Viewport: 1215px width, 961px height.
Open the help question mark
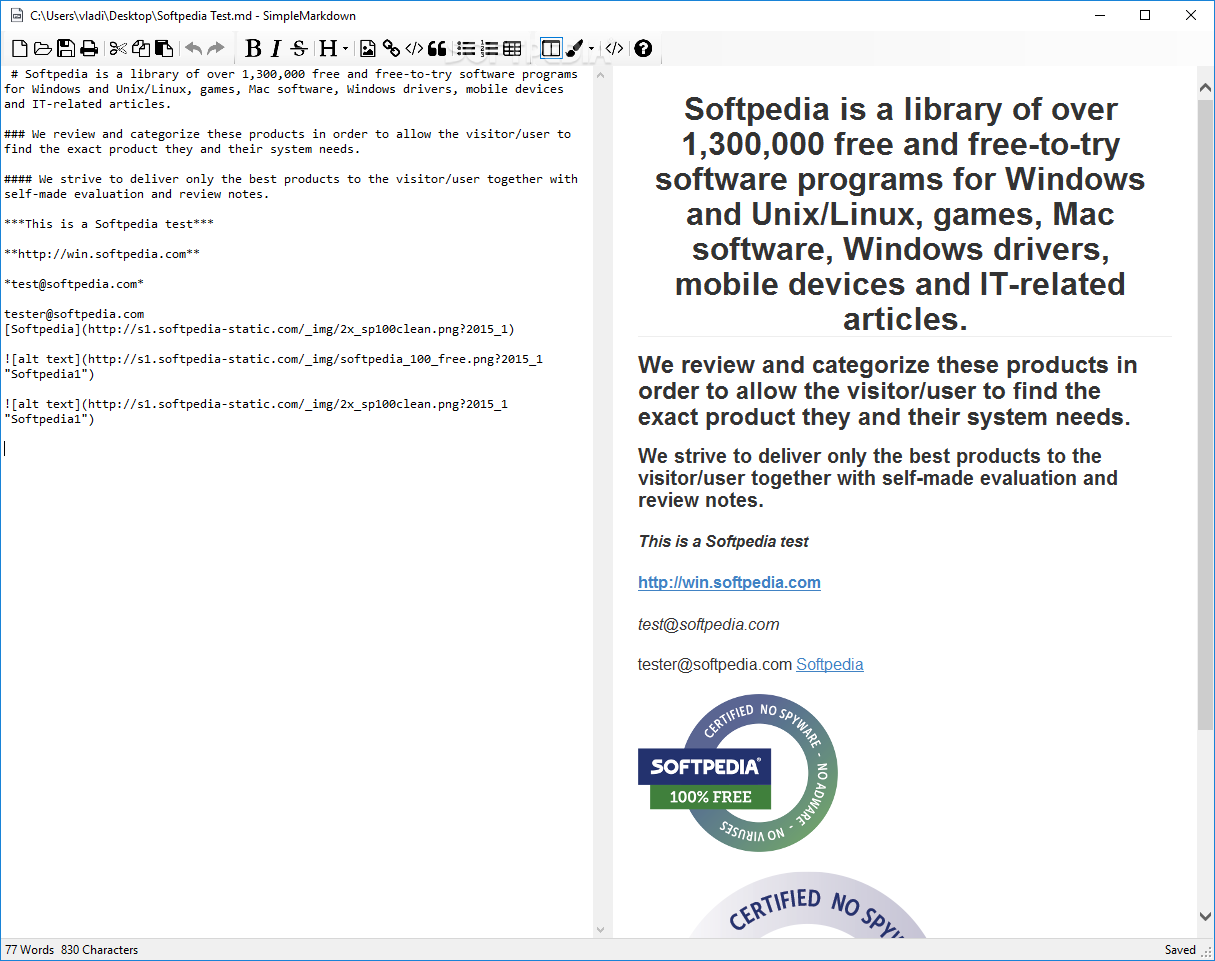point(643,48)
